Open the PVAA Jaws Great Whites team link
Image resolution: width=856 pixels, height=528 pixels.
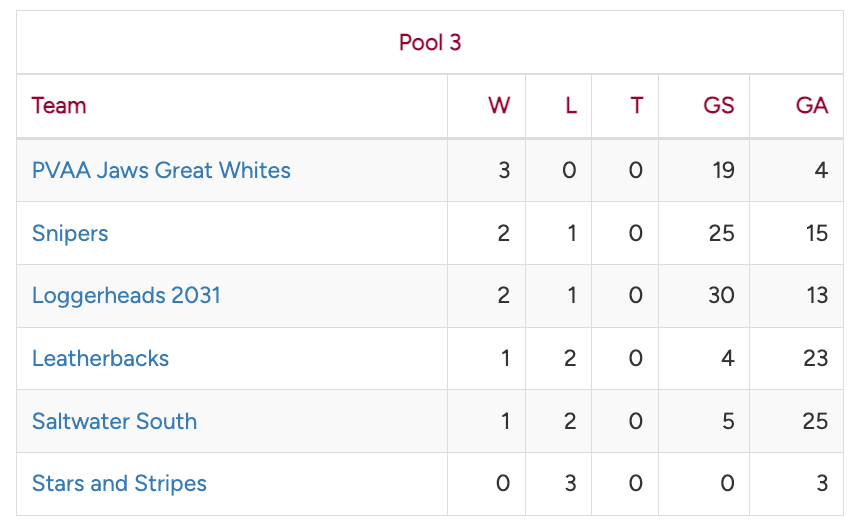161,170
